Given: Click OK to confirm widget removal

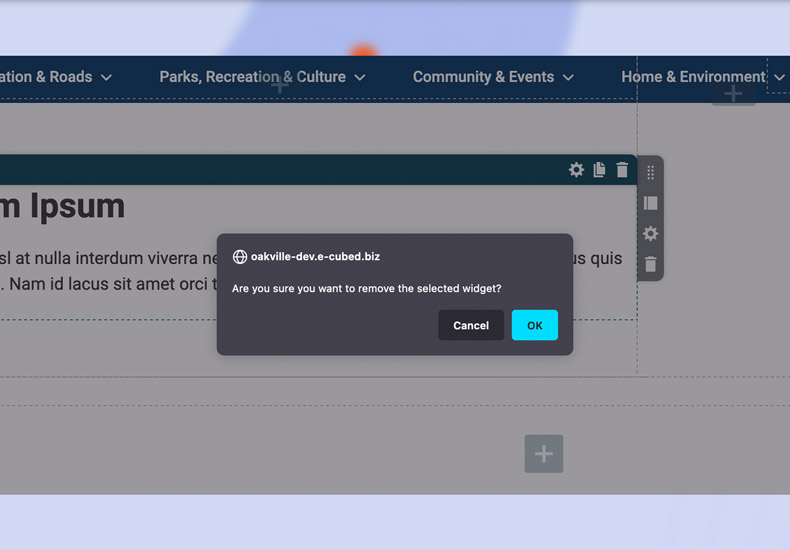Looking at the screenshot, I should click(x=534, y=325).
